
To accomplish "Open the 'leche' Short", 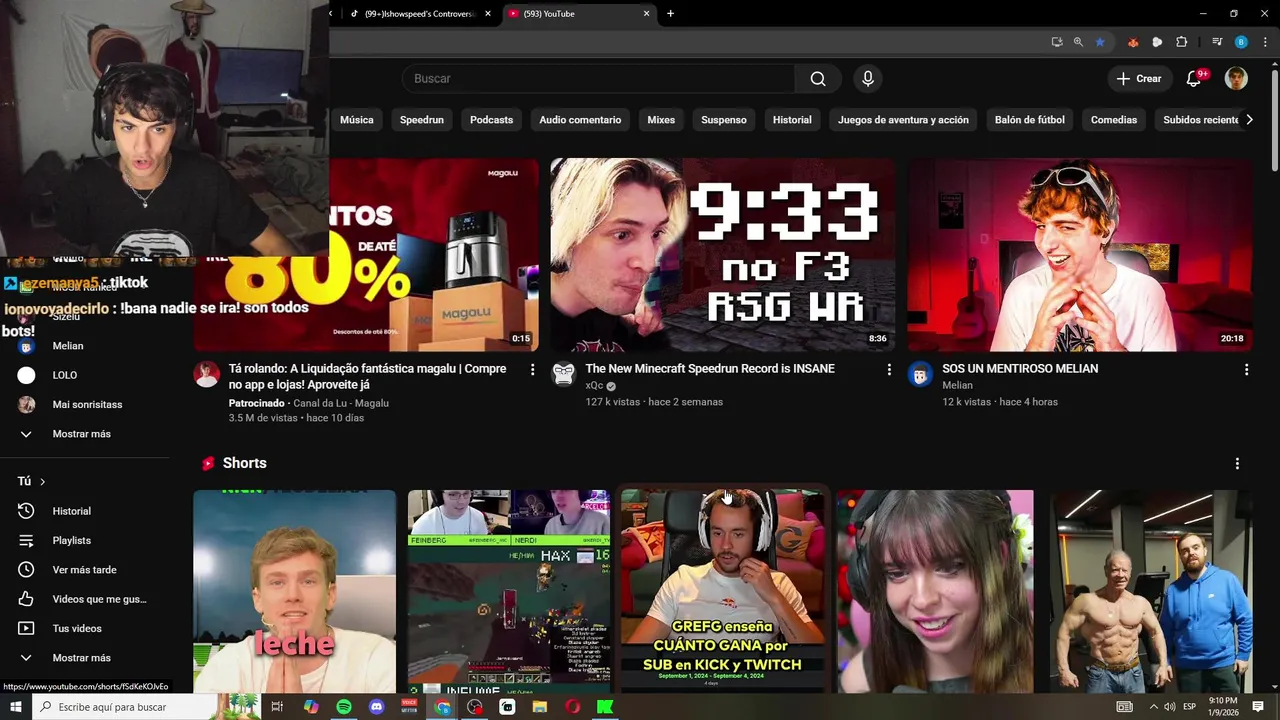I will (295, 591).
